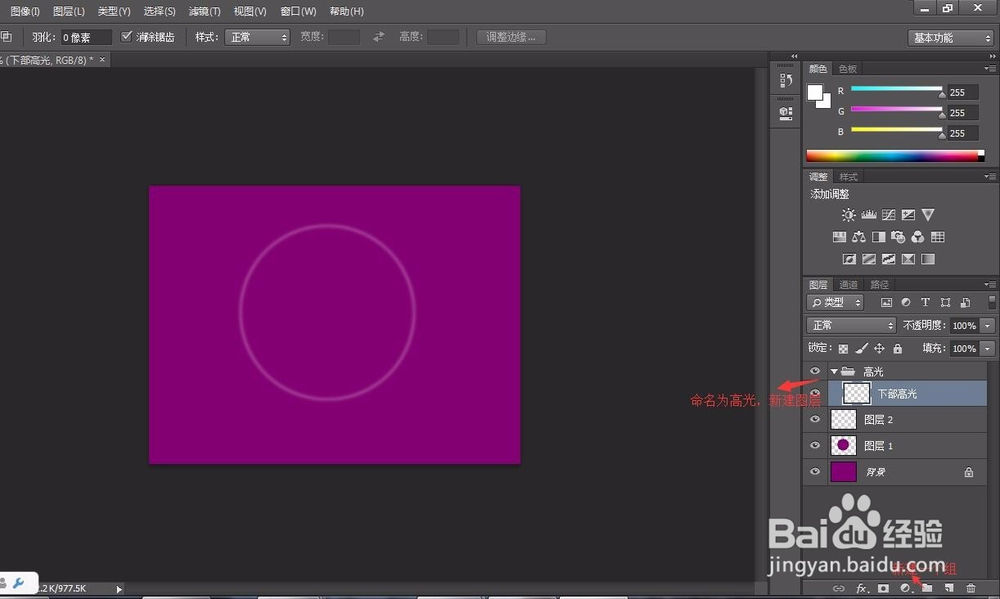This screenshot has width=1000, height=599.
Task: Switch to the 通道 tab
Action: 848,285
